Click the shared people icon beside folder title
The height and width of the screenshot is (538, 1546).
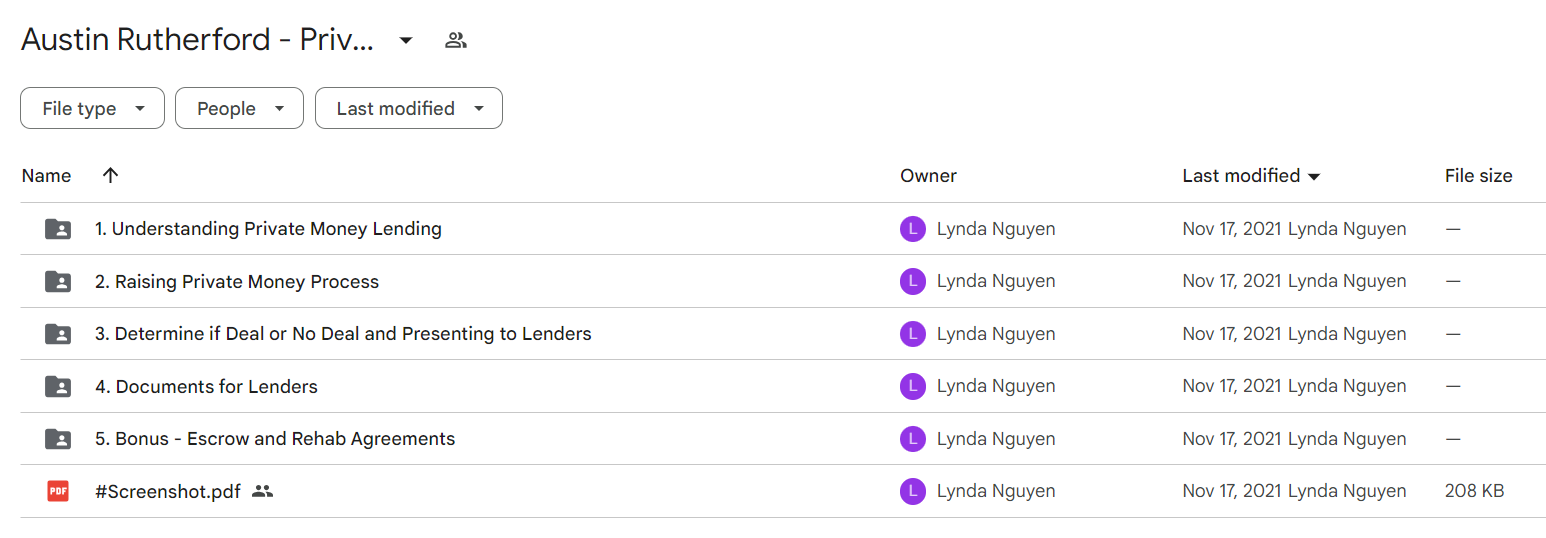(x=456, y=40)
